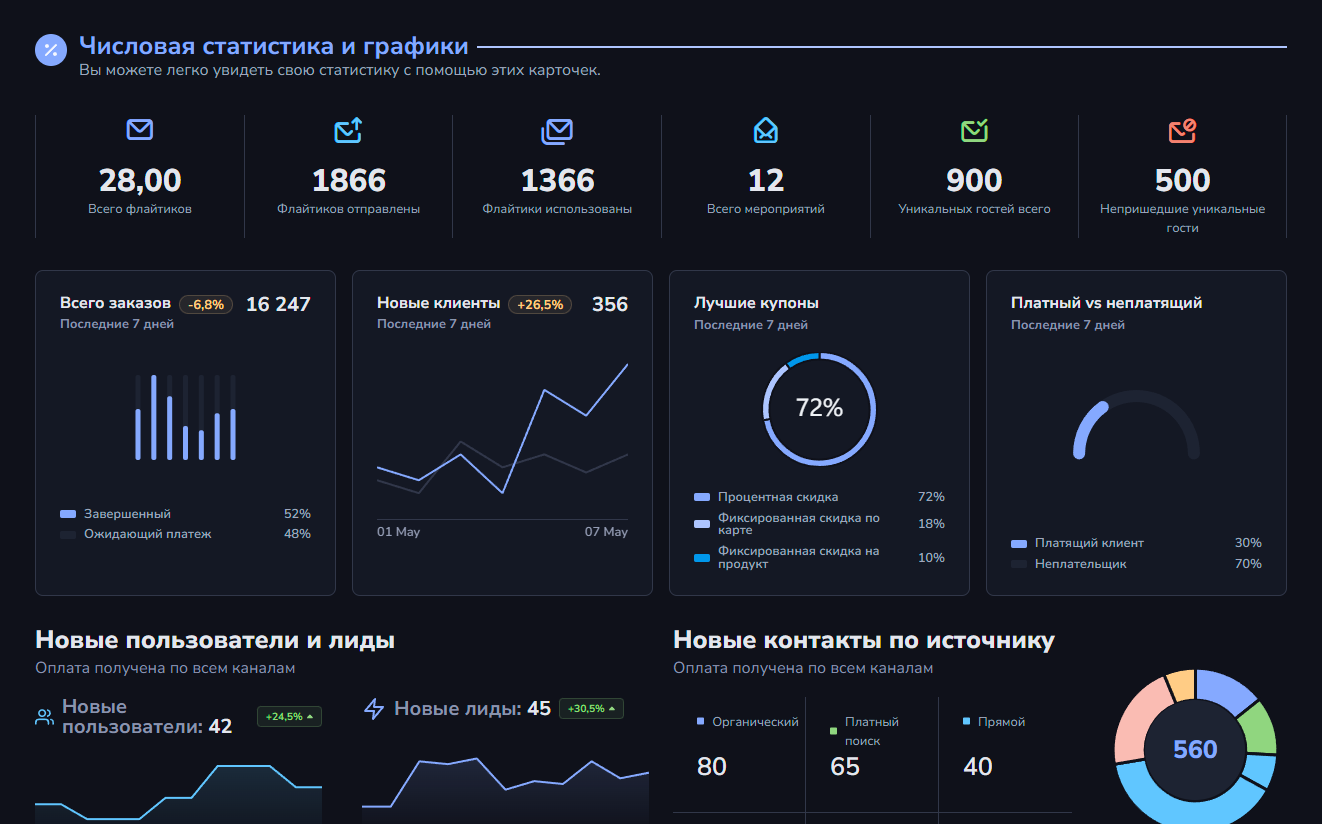1322x824 pixels.
Task: Click the sent mail icon above Флайтиков отправлены
Action: pos(348,130)
